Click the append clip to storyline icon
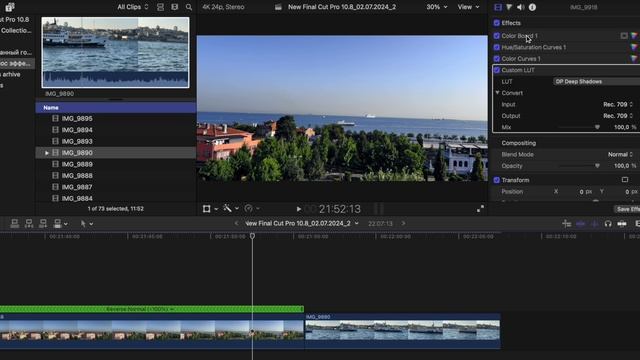This screenshot has width=640, height=360. point(43,223)
